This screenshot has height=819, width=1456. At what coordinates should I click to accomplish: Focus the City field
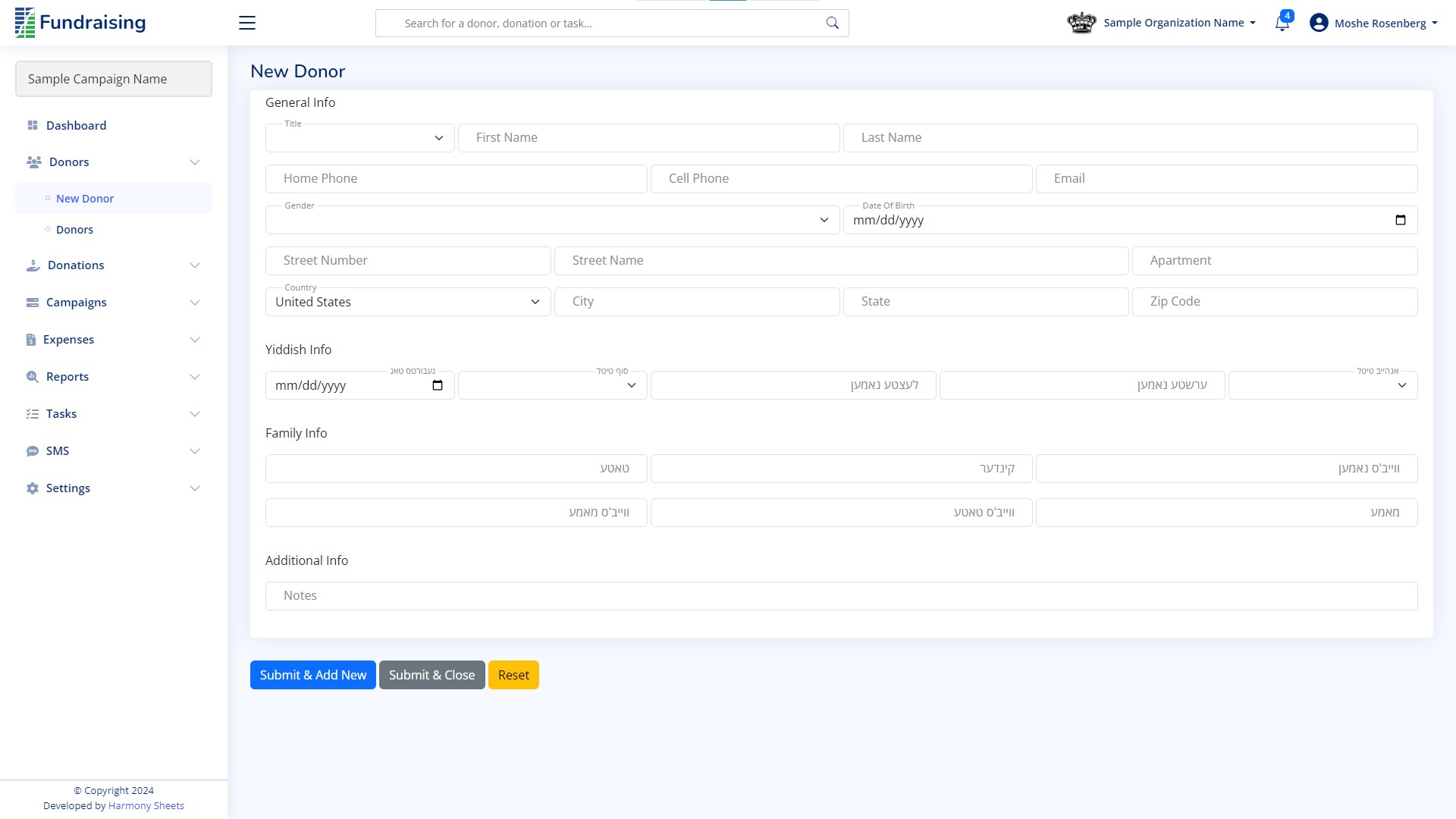697,302
